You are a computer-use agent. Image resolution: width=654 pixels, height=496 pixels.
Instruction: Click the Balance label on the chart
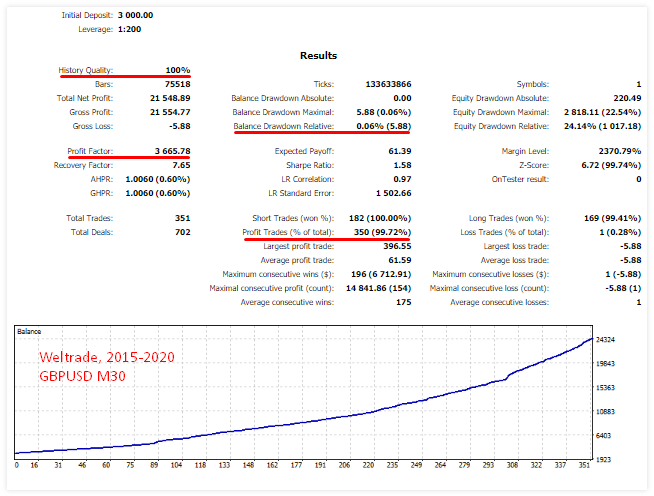[x=29, y=332]
